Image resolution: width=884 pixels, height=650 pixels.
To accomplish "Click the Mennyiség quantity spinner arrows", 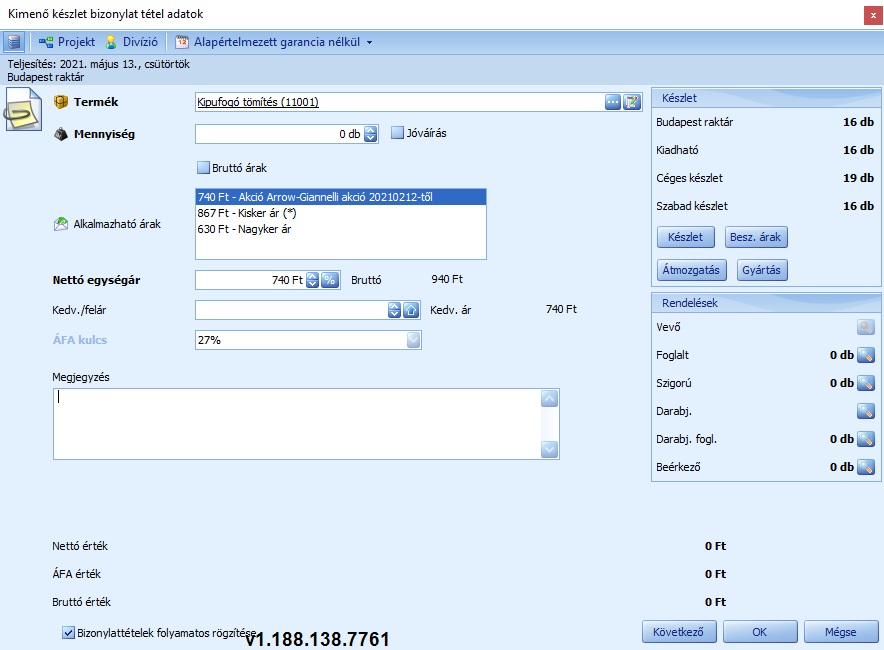I will [370, 134].
